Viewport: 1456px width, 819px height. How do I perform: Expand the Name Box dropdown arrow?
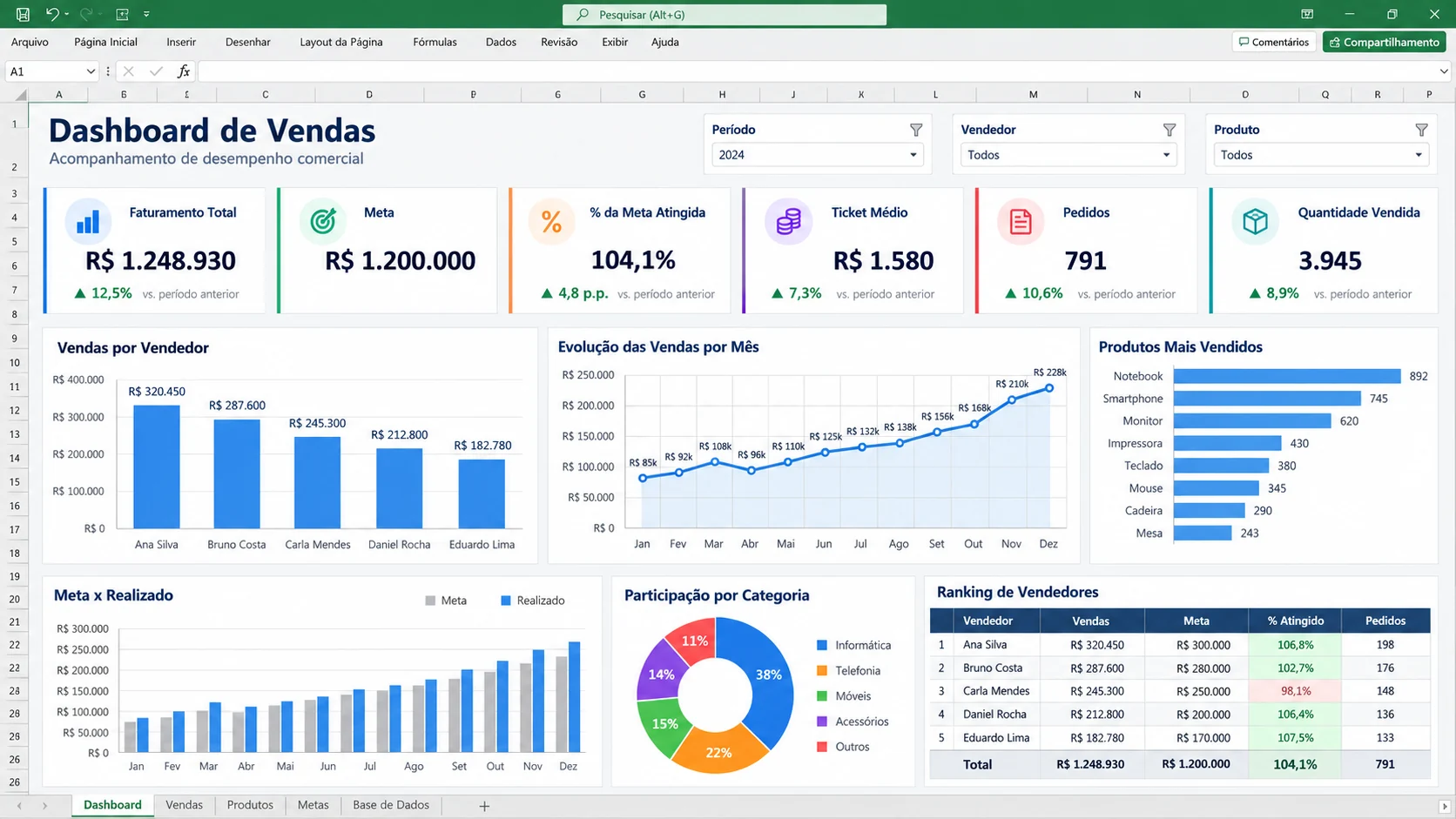pos(91,71)
